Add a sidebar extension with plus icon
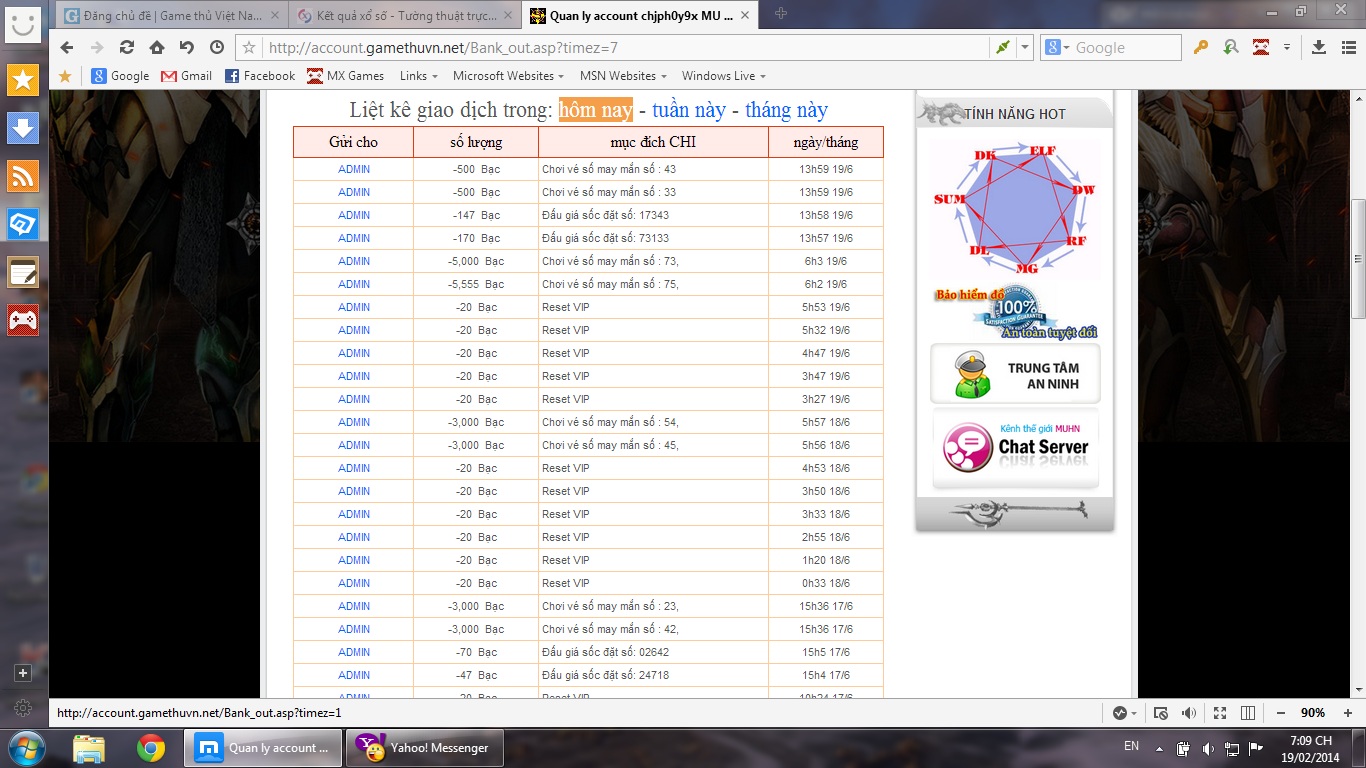Viewport: 1366px width, 768px height. click(x=24, y=673)
